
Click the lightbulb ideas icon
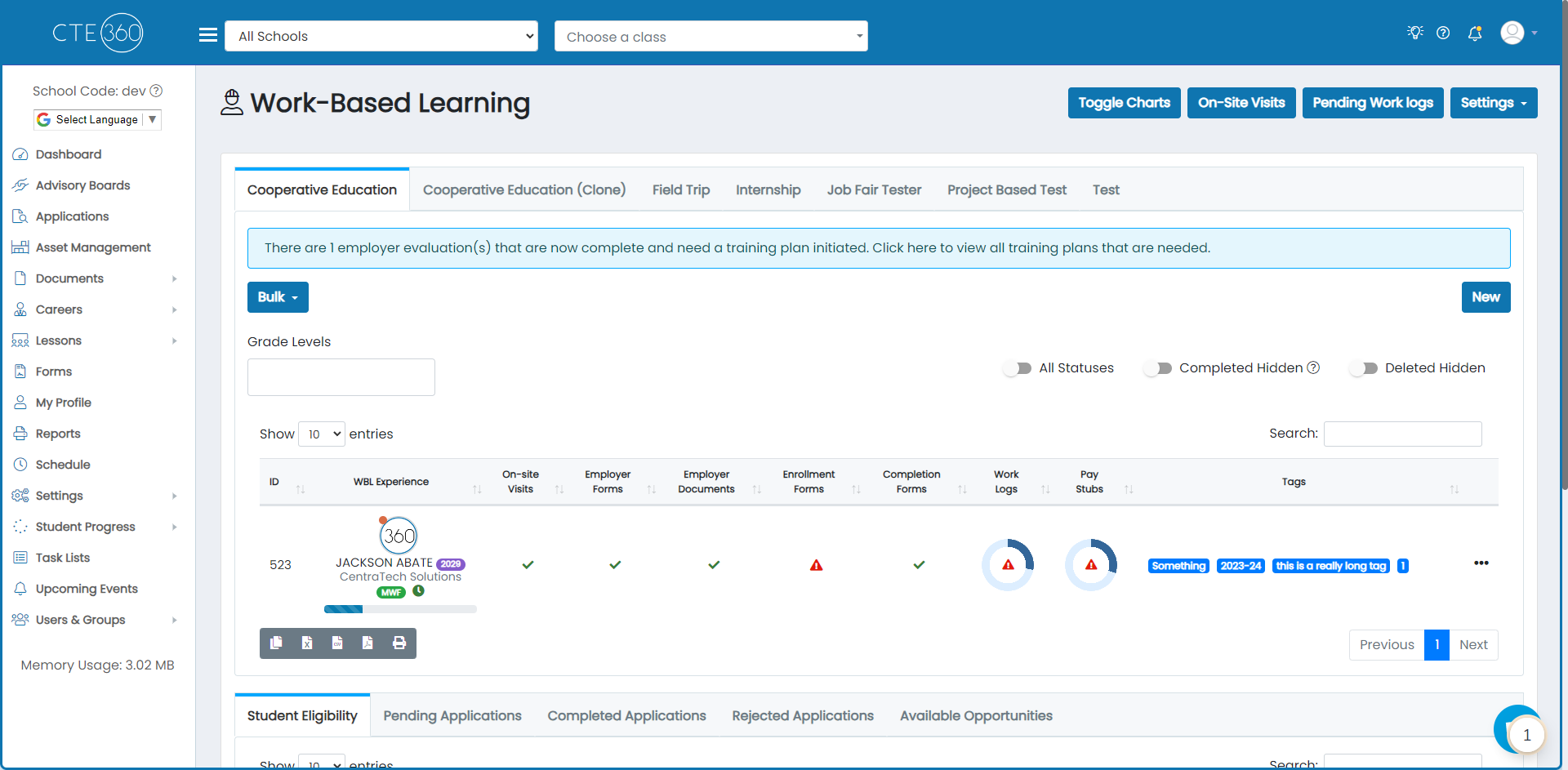coord(1415,33)
